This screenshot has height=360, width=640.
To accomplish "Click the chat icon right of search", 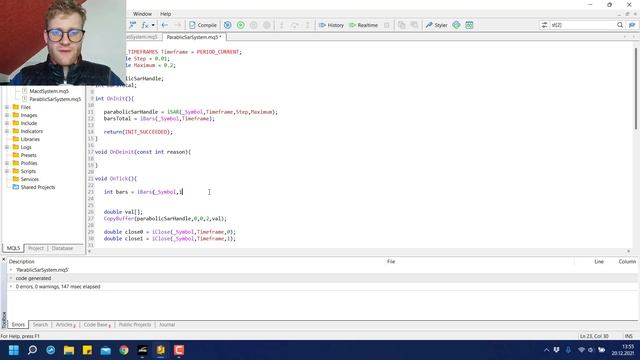I will (632, 25).
